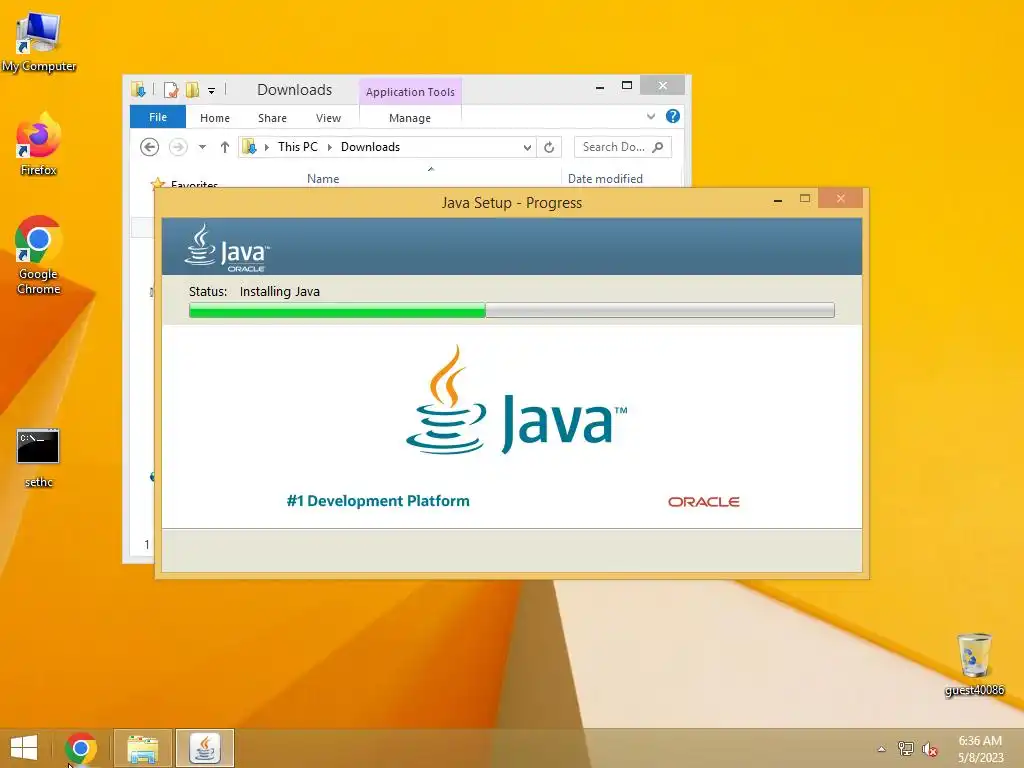The width and height of the screenshot is (1024, 768).
Task: Open the clock showing 6:36 AM
Action: pos(980,748)
